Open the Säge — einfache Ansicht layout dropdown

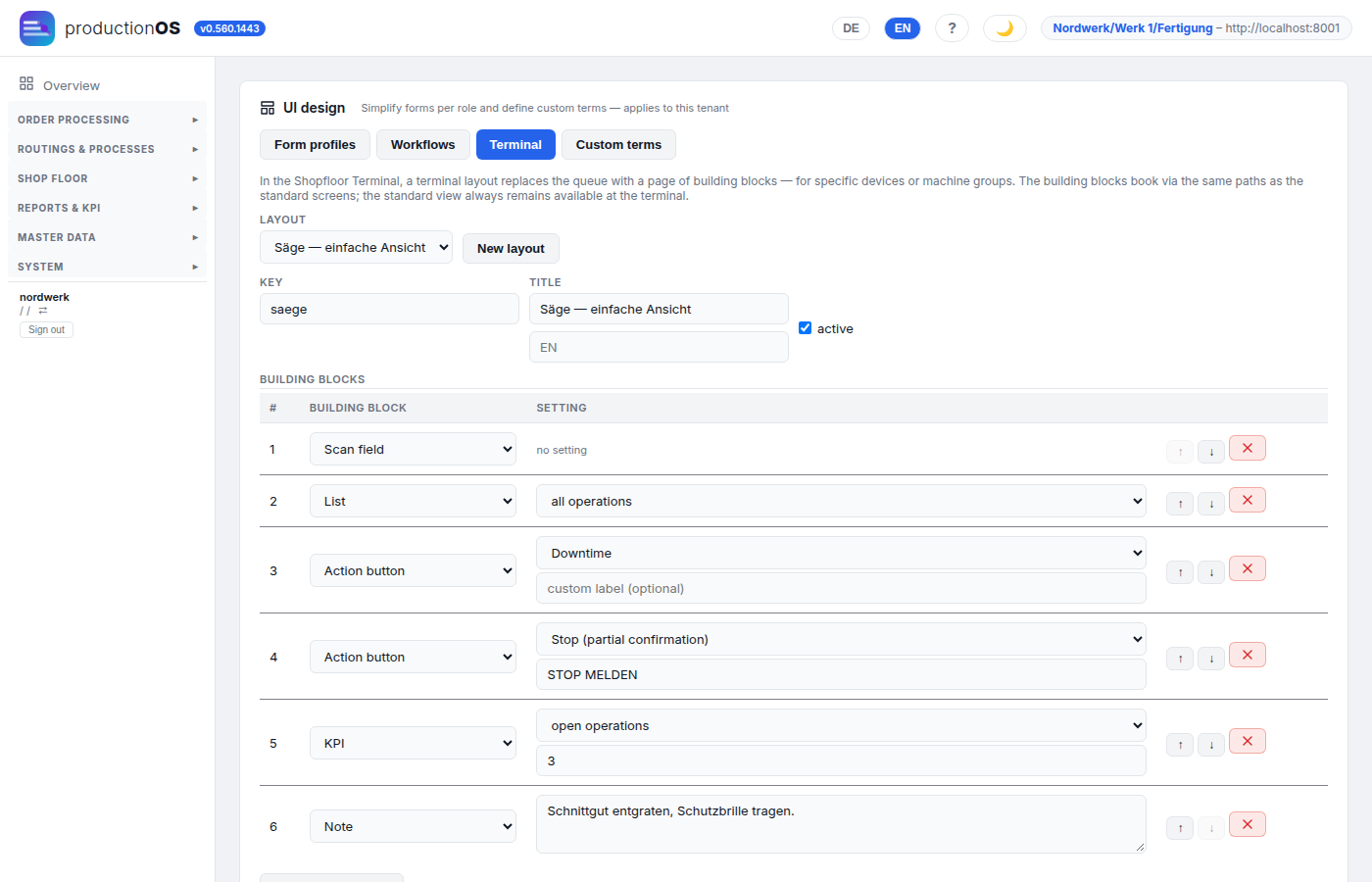[x=356, y=248]
